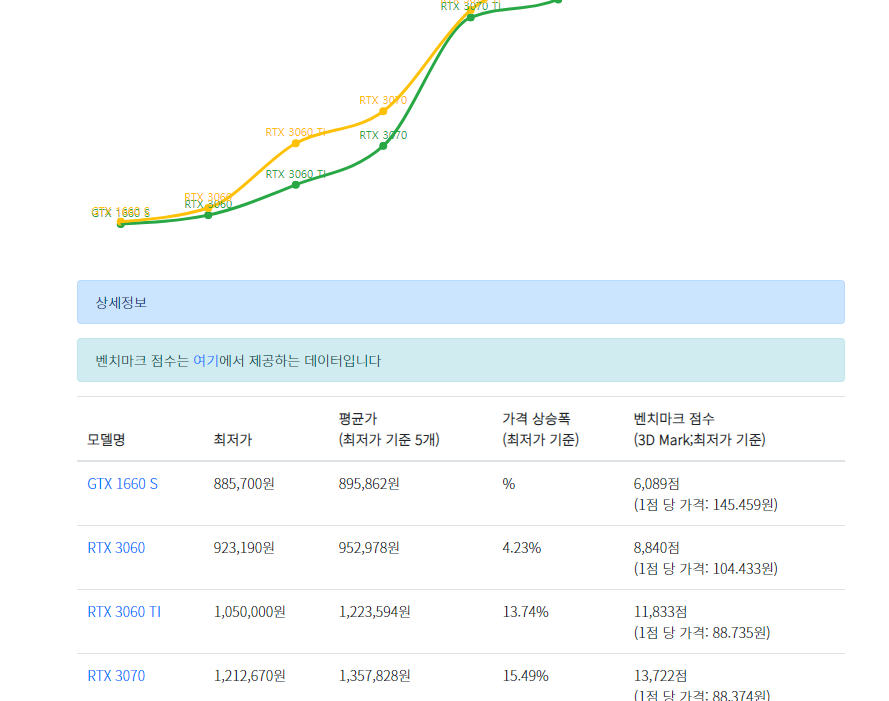Image resolution: width=889 pixels, height=701 pixels.
Task: Click the 모델명 column header
Action: [106, 440]
